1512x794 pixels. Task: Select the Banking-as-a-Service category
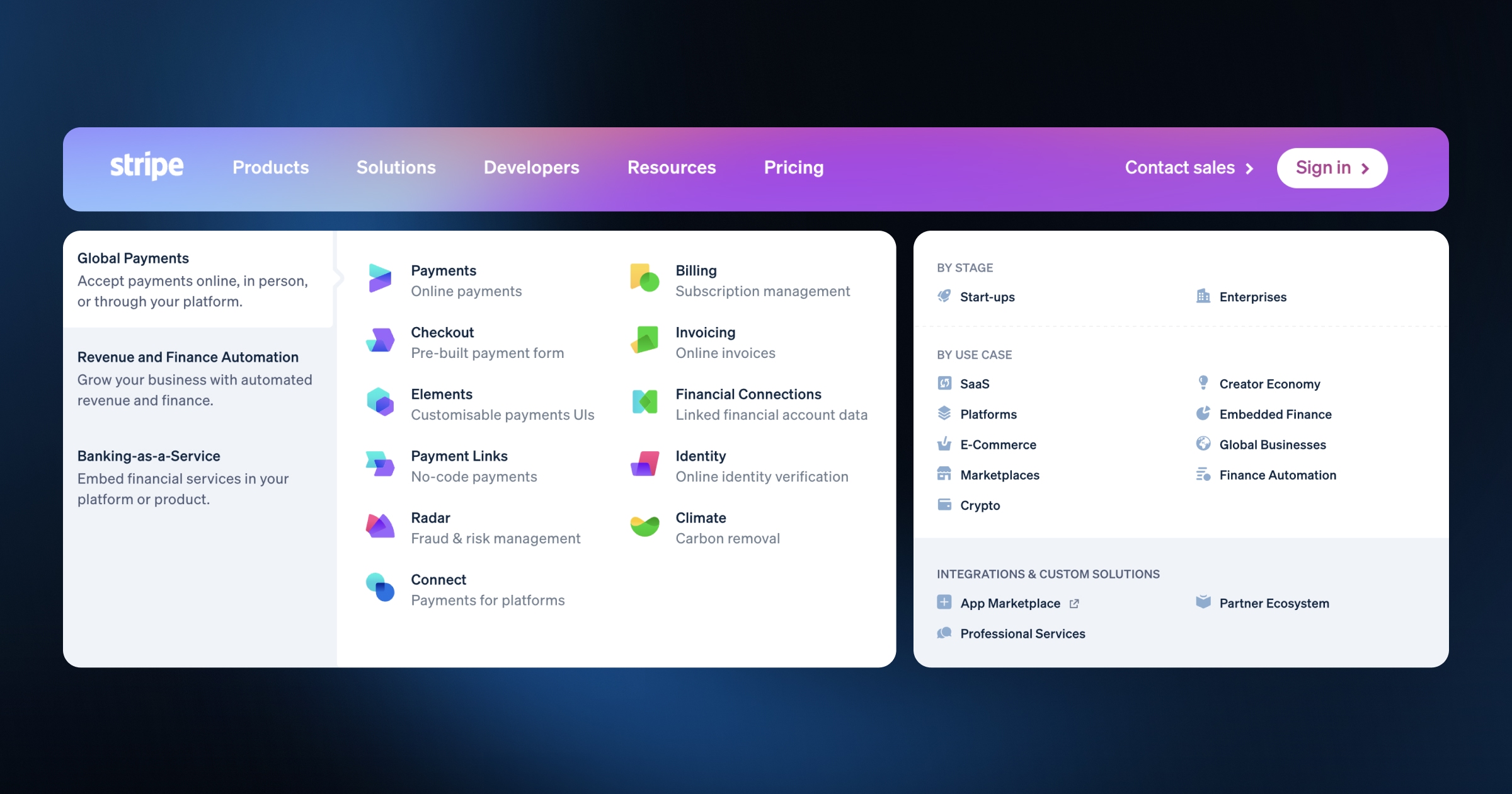pos(148,455)
